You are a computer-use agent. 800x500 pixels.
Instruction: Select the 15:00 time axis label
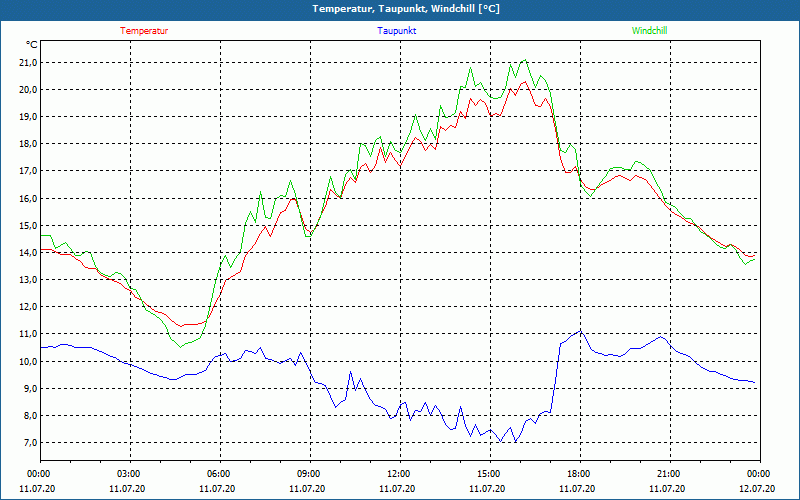[489, 474]
